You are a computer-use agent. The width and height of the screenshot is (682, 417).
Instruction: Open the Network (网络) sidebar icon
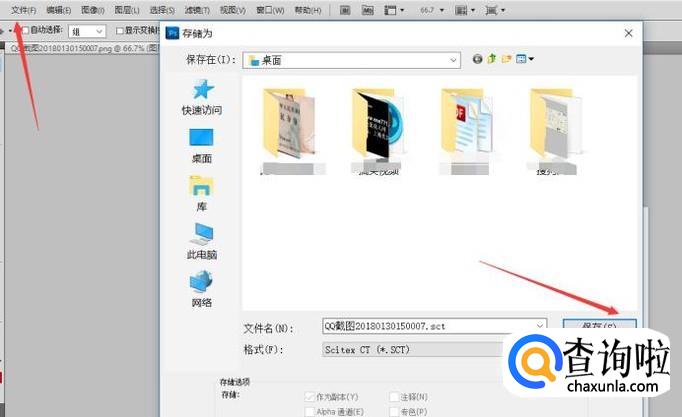202,282
